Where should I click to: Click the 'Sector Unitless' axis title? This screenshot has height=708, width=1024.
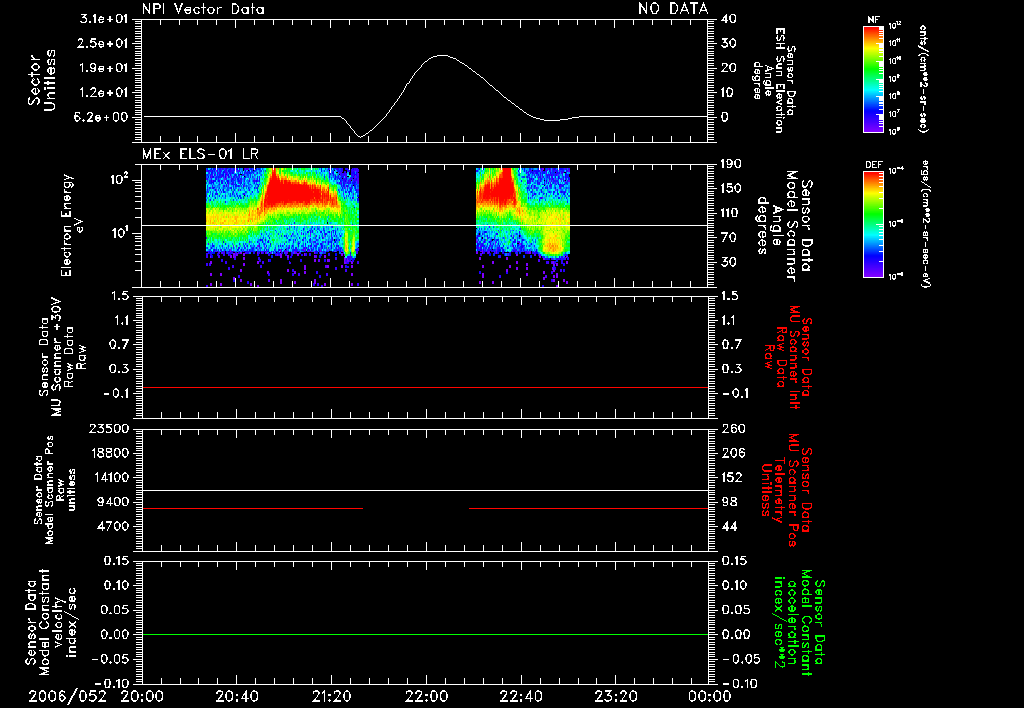pos(42,80)
